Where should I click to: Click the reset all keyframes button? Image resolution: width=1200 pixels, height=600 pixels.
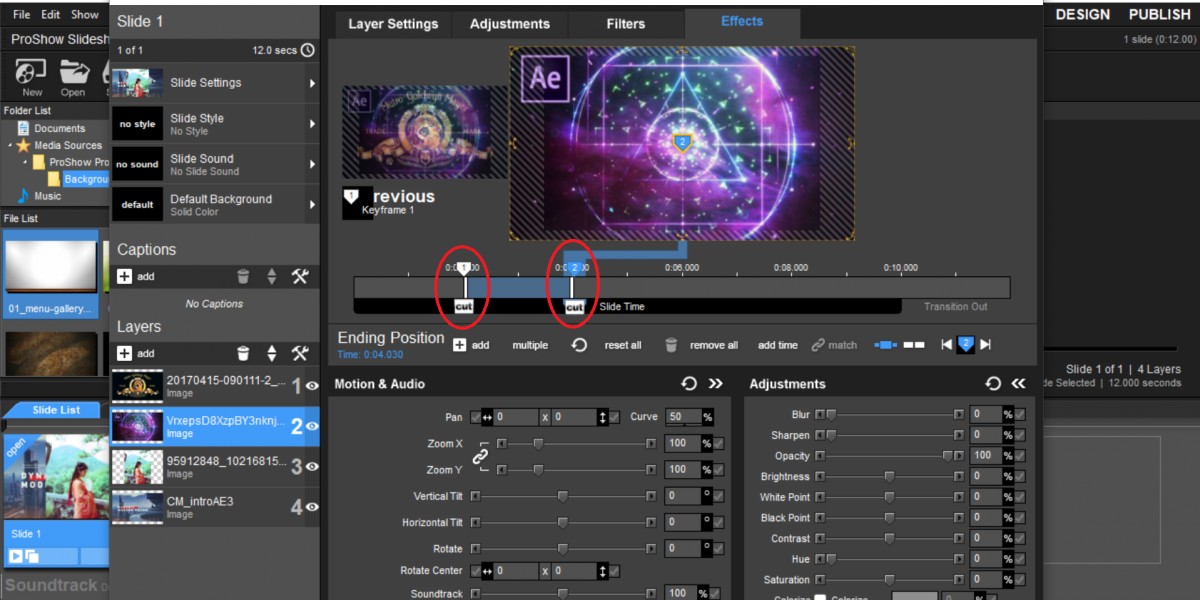[622, 345]
